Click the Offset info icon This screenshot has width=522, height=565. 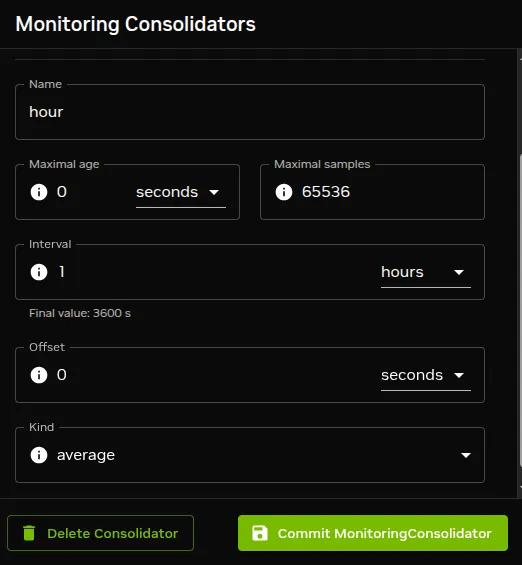click(x=39, y=375)
